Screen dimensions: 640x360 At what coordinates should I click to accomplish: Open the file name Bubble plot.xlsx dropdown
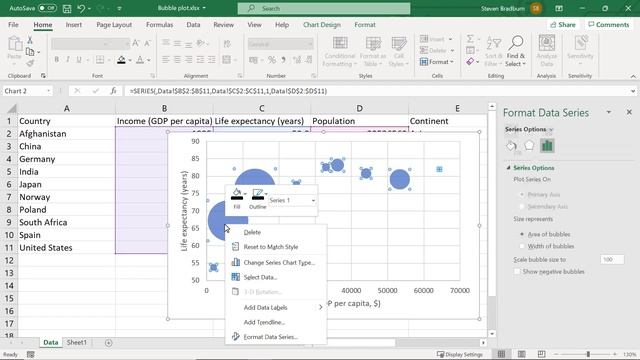pyautogui.click(x=204, y=8)
